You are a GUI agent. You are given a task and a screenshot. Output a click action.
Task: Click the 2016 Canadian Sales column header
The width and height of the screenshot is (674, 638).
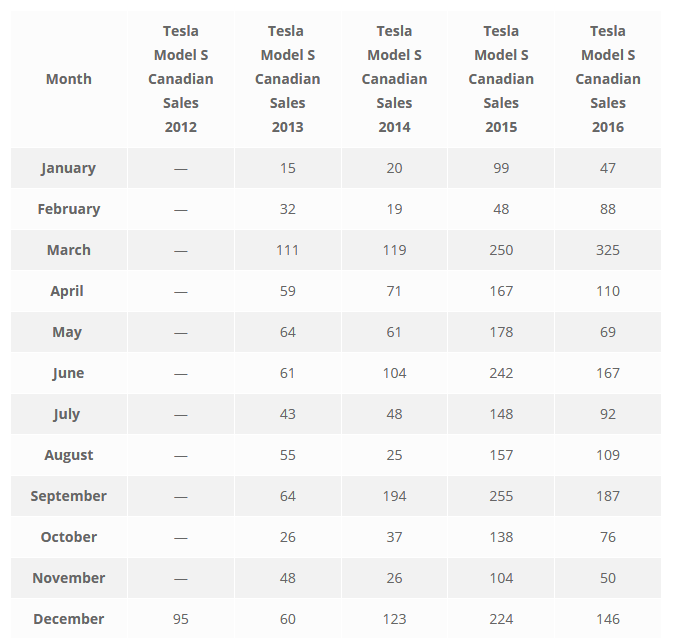(x=608, y=79)
